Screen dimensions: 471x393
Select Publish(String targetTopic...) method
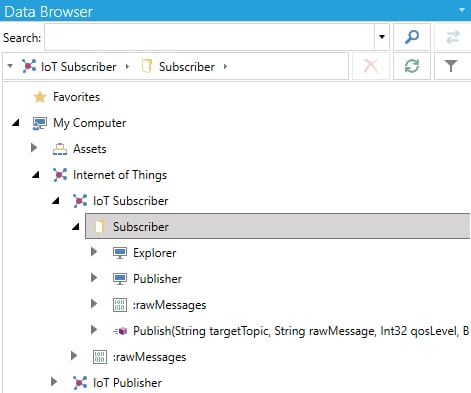(301, 331)
